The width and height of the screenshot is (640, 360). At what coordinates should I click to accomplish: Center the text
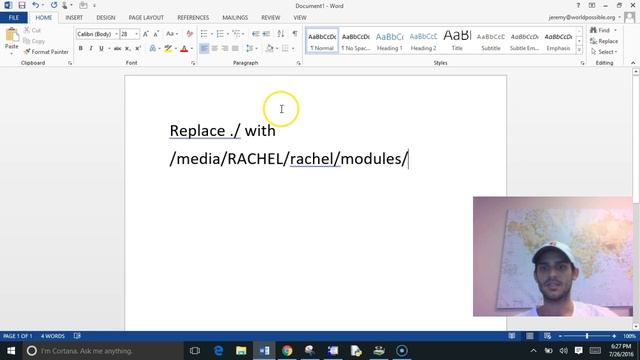point(214,49)
